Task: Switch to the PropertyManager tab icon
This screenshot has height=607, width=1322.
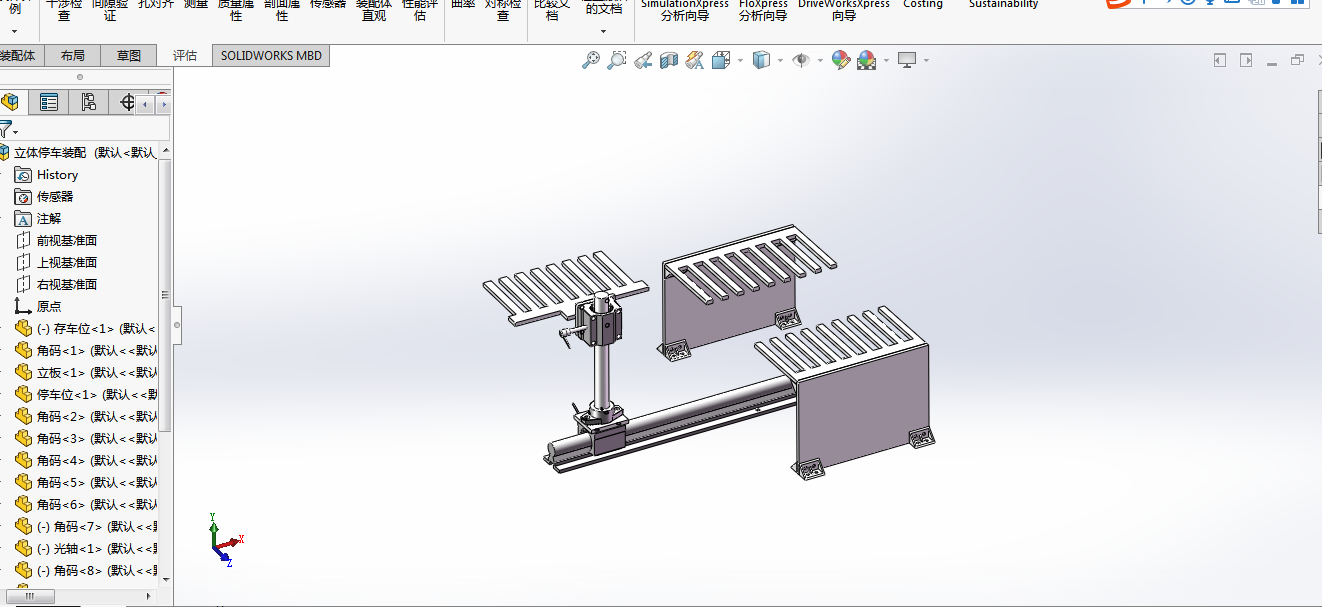Action: coord(49,102)
